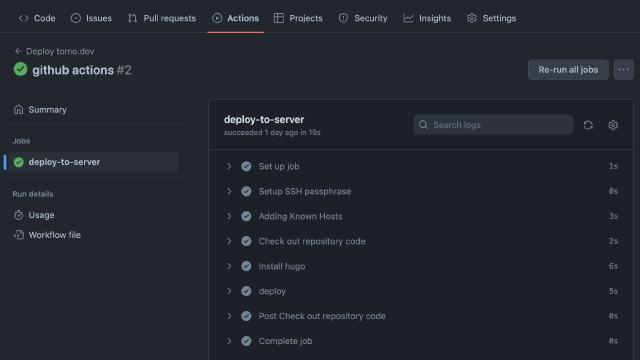Open the Issues tab

click(x=91, y=18)
